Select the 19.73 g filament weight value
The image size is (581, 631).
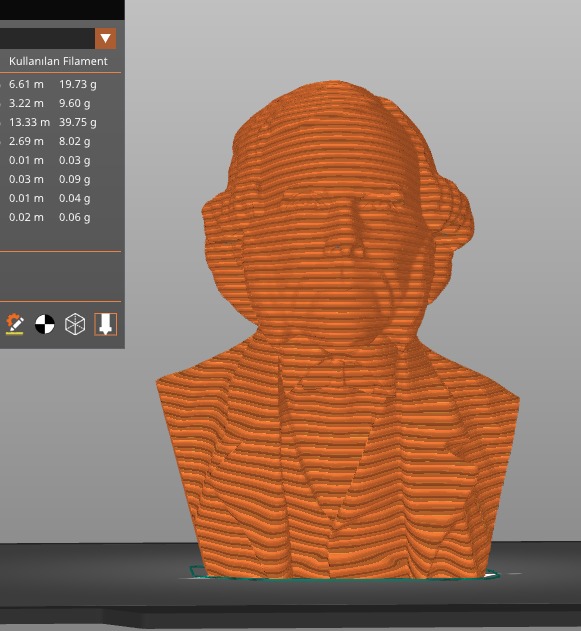tap(78, 84)
